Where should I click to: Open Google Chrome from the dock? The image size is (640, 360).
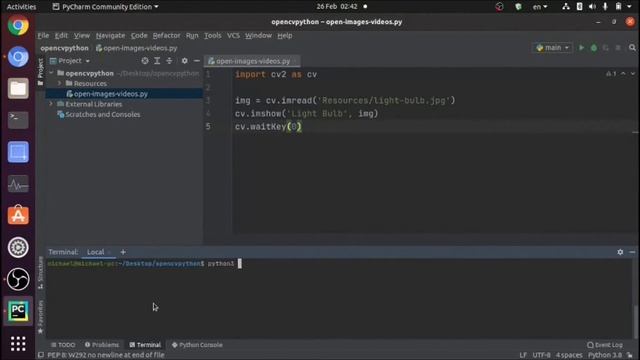point(18,25)
